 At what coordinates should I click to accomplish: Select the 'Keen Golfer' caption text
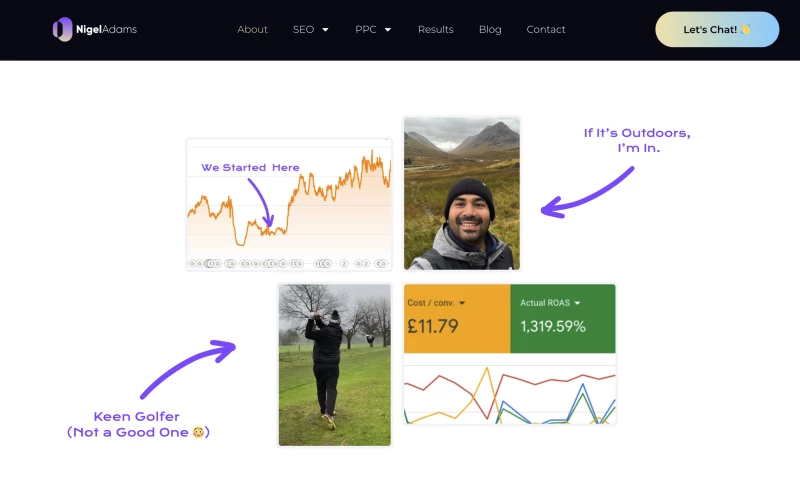pyautogui.click(x=137, y=416)
